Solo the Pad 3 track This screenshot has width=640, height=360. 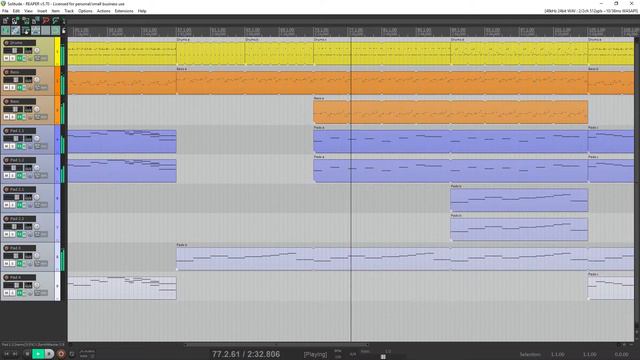(x=12, y=264)
